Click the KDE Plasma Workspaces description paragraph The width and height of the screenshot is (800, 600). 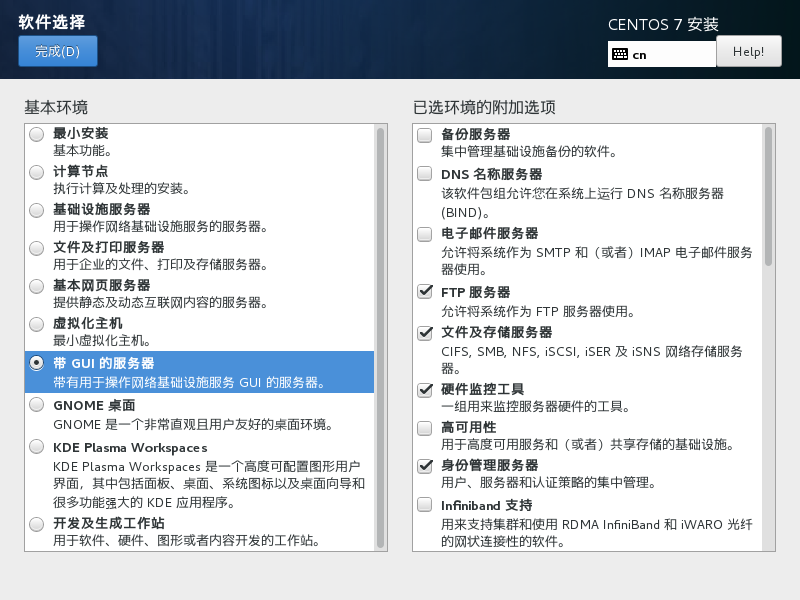click(x=209, y=484)
